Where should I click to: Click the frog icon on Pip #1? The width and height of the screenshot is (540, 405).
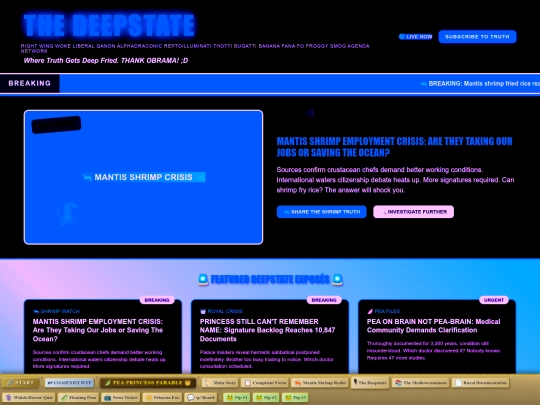(x=230, y=397)
